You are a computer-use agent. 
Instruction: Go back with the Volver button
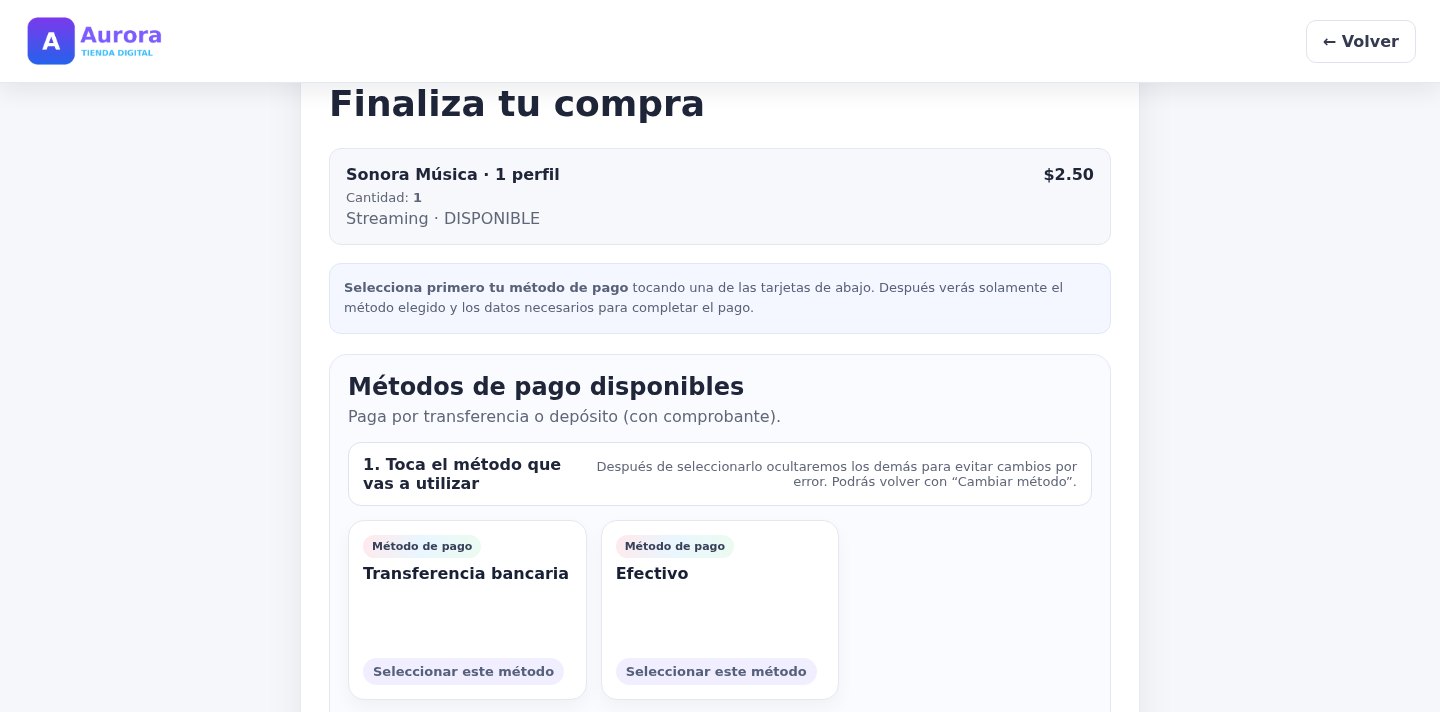tap(1360, 41)
